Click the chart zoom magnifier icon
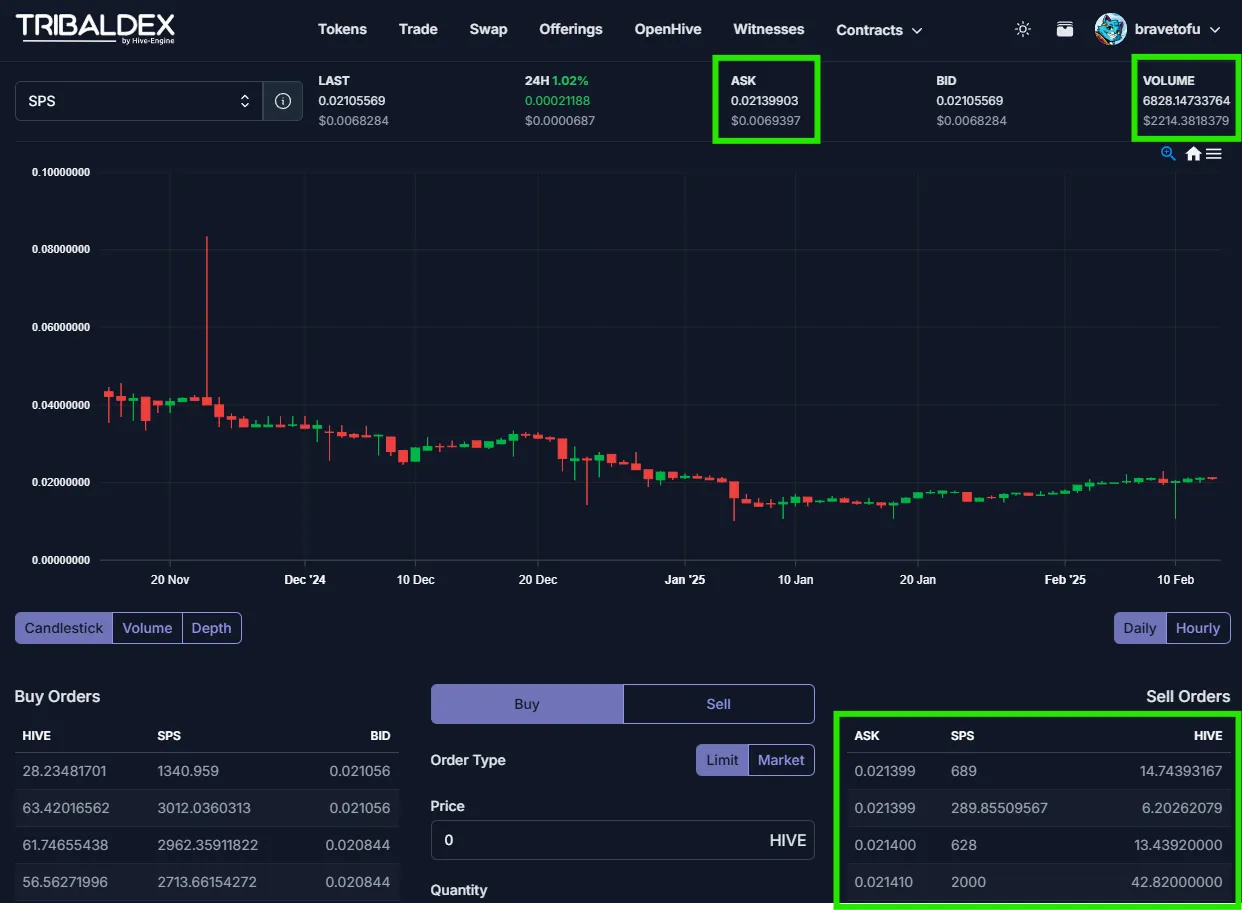 pyautogui.click(x=1167, y=154)
